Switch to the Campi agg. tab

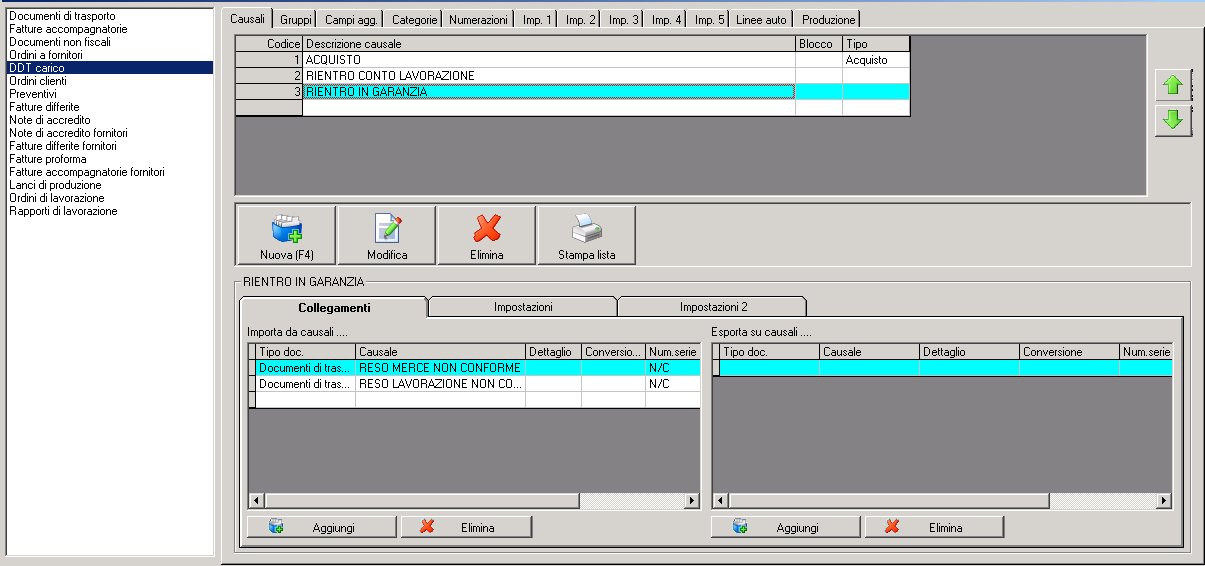tap(351, 20)
